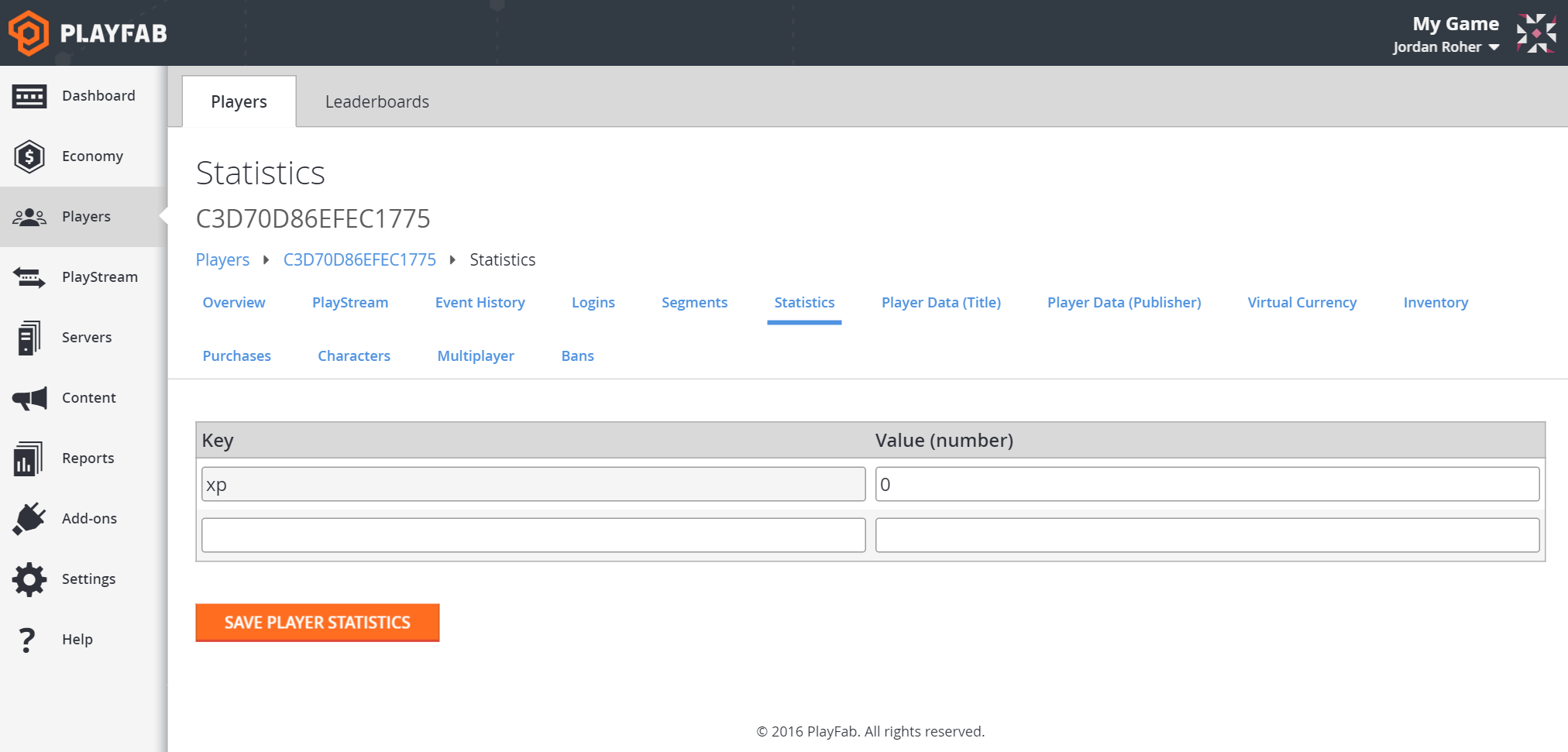Click the Add-ons plug icon
Viewport: 1568px width, 752px height.
click(29, 519)
